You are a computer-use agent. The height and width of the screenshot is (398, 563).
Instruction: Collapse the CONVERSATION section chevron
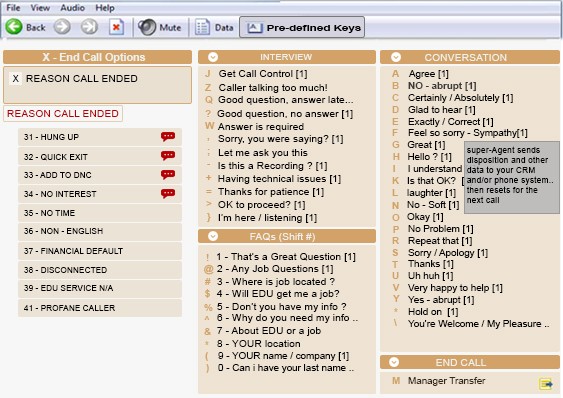coord(396,57)
